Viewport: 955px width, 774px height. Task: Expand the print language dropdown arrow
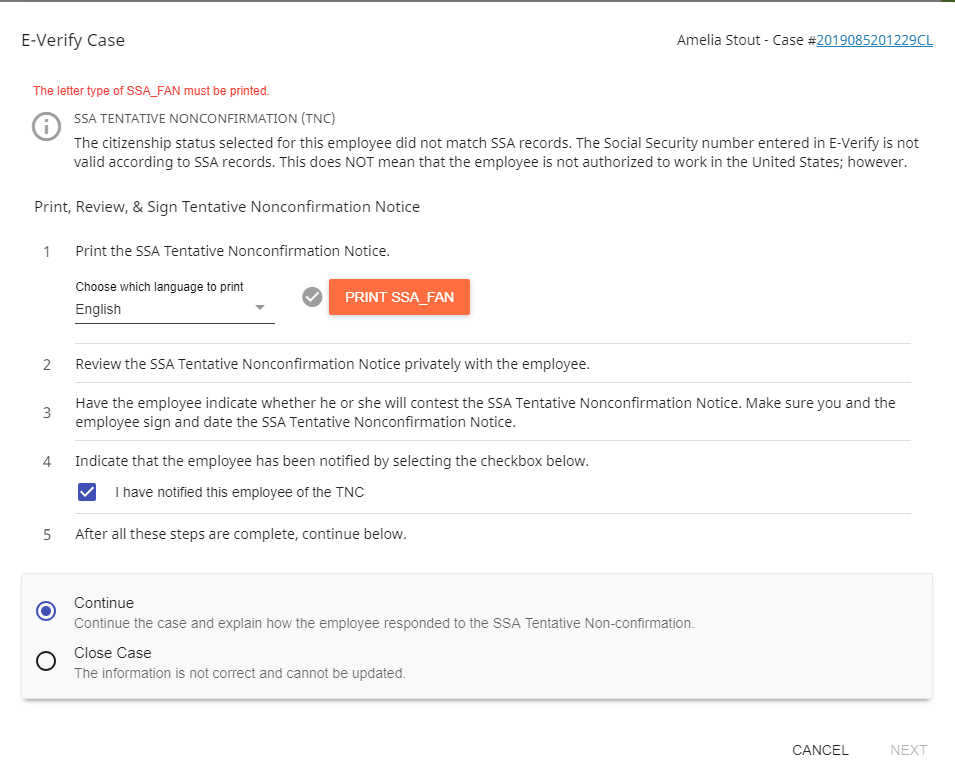(260, 308)
